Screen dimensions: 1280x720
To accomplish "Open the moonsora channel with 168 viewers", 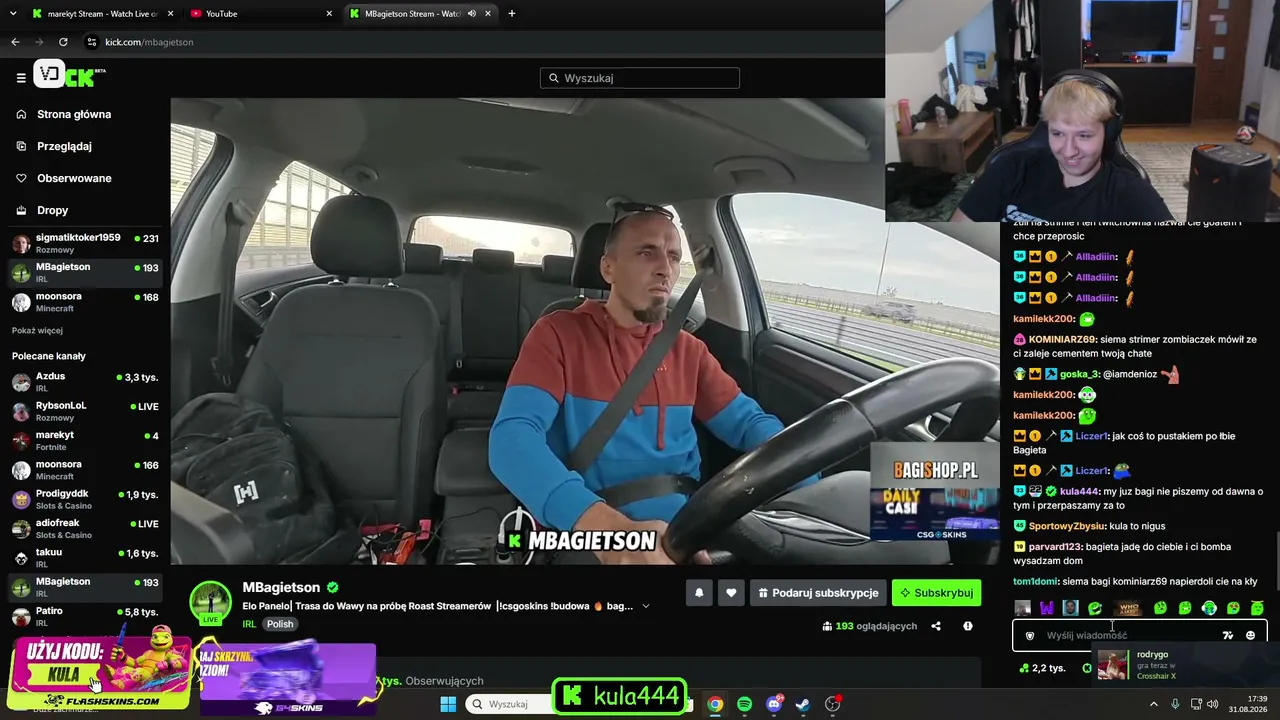I will click(86, 302).
